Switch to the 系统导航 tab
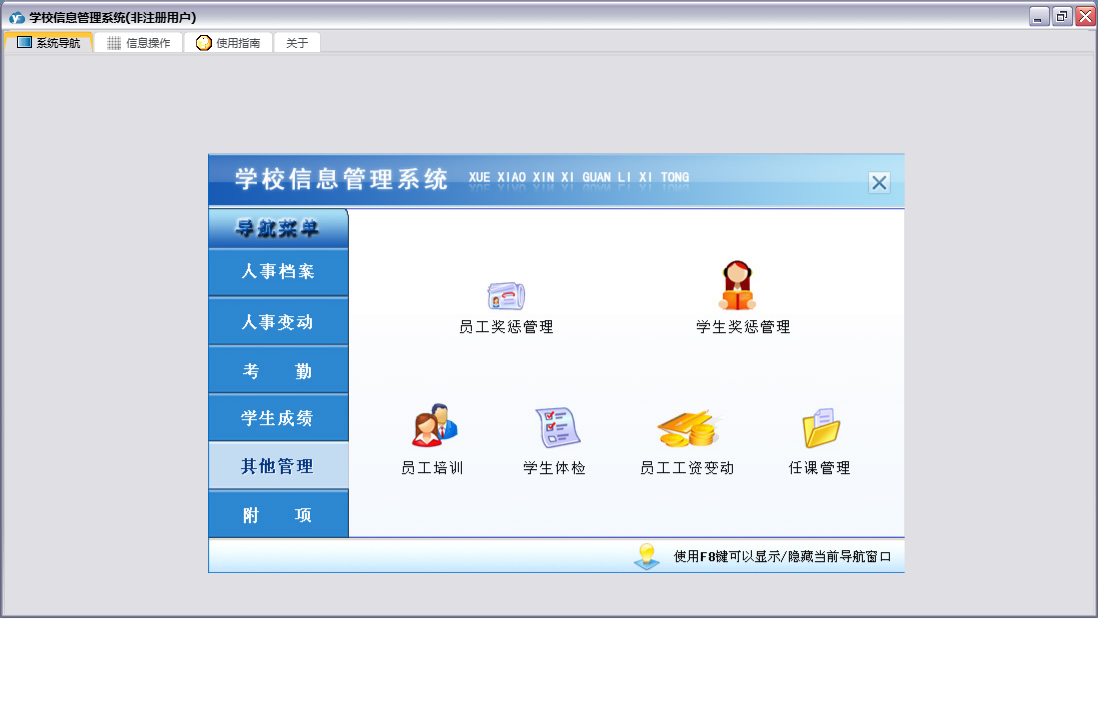Screen dimensions: 1098x716 [48, 43]
